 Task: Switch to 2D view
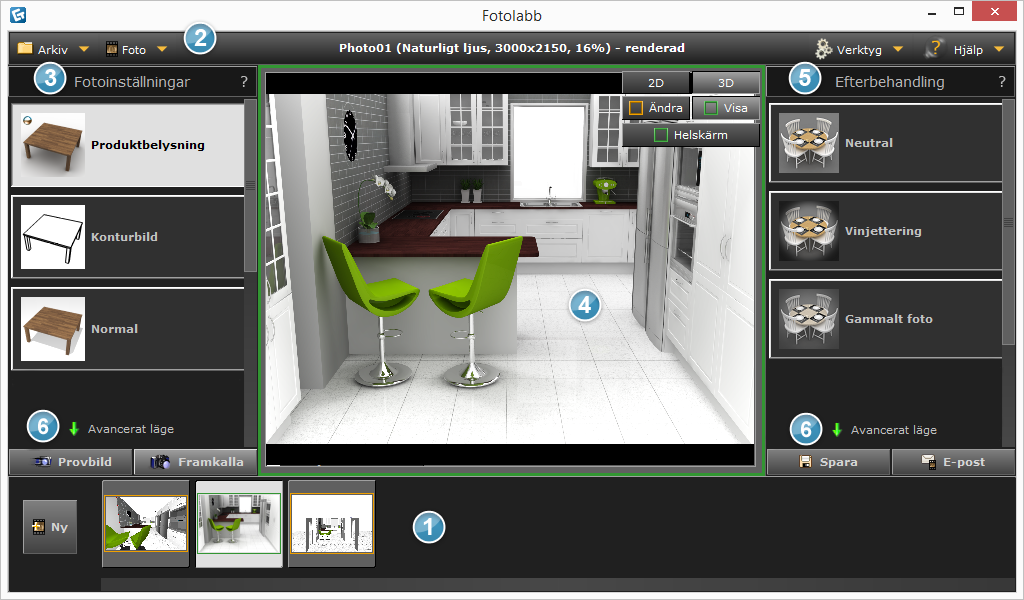pos(655,83)
